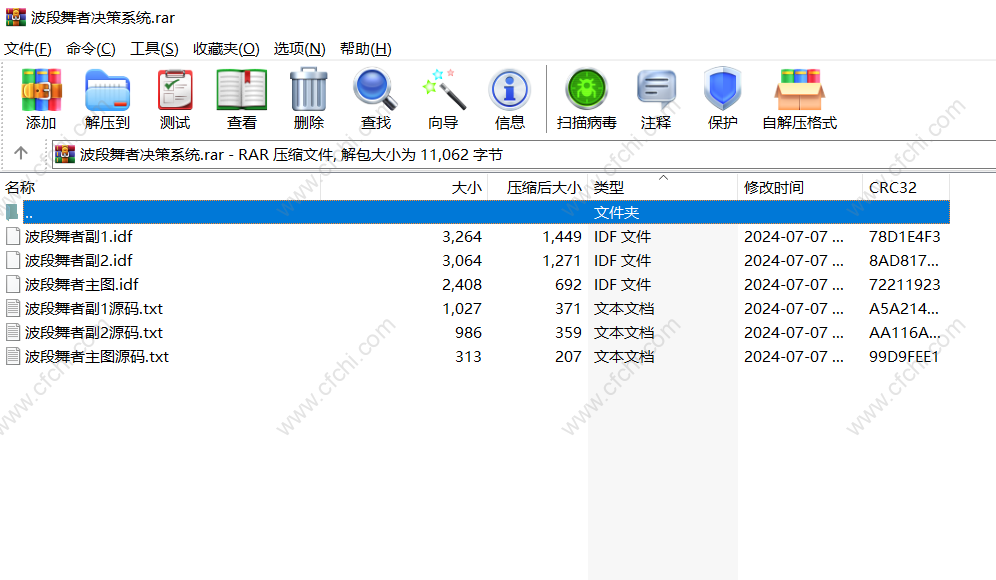Click the Delete (删除) trash icon
This screenshot has width=996, height=580.
click(x=309, y=90)
